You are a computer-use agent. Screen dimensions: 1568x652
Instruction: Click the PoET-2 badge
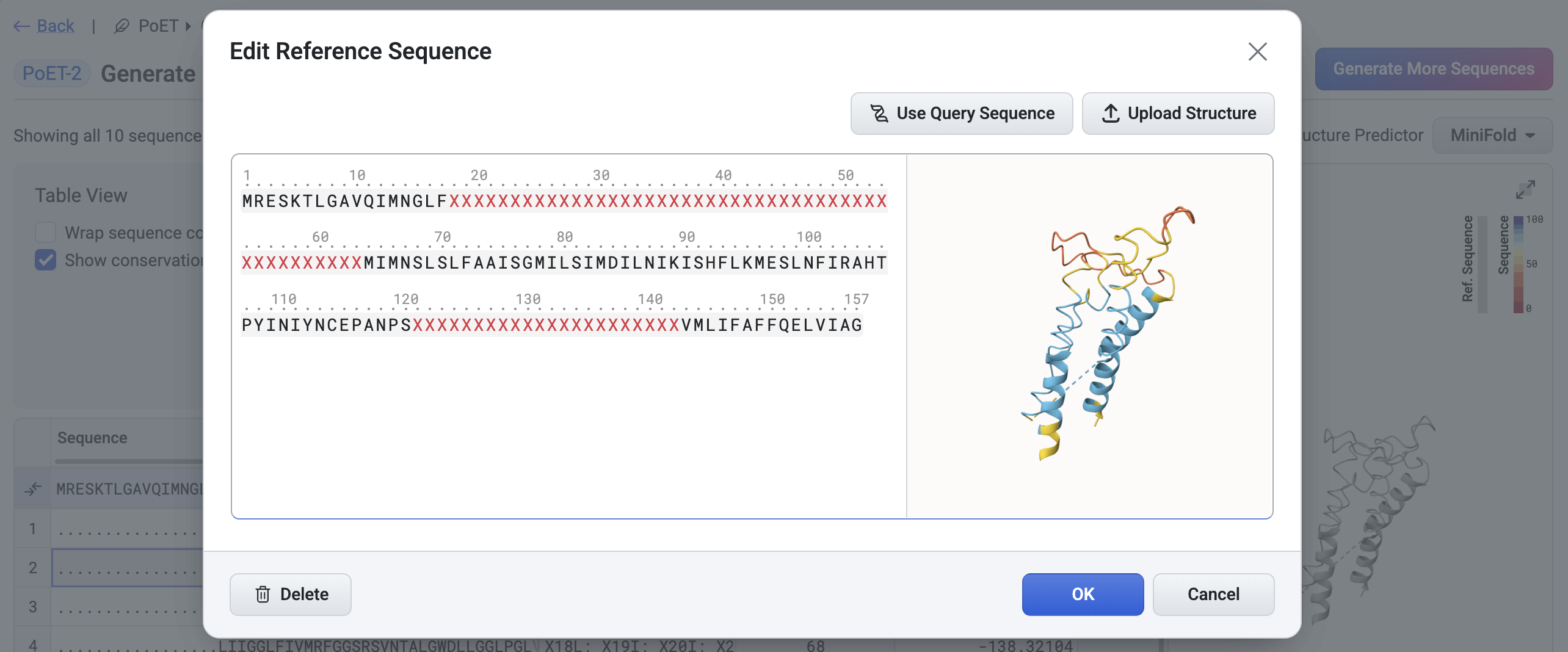point(51,73)
